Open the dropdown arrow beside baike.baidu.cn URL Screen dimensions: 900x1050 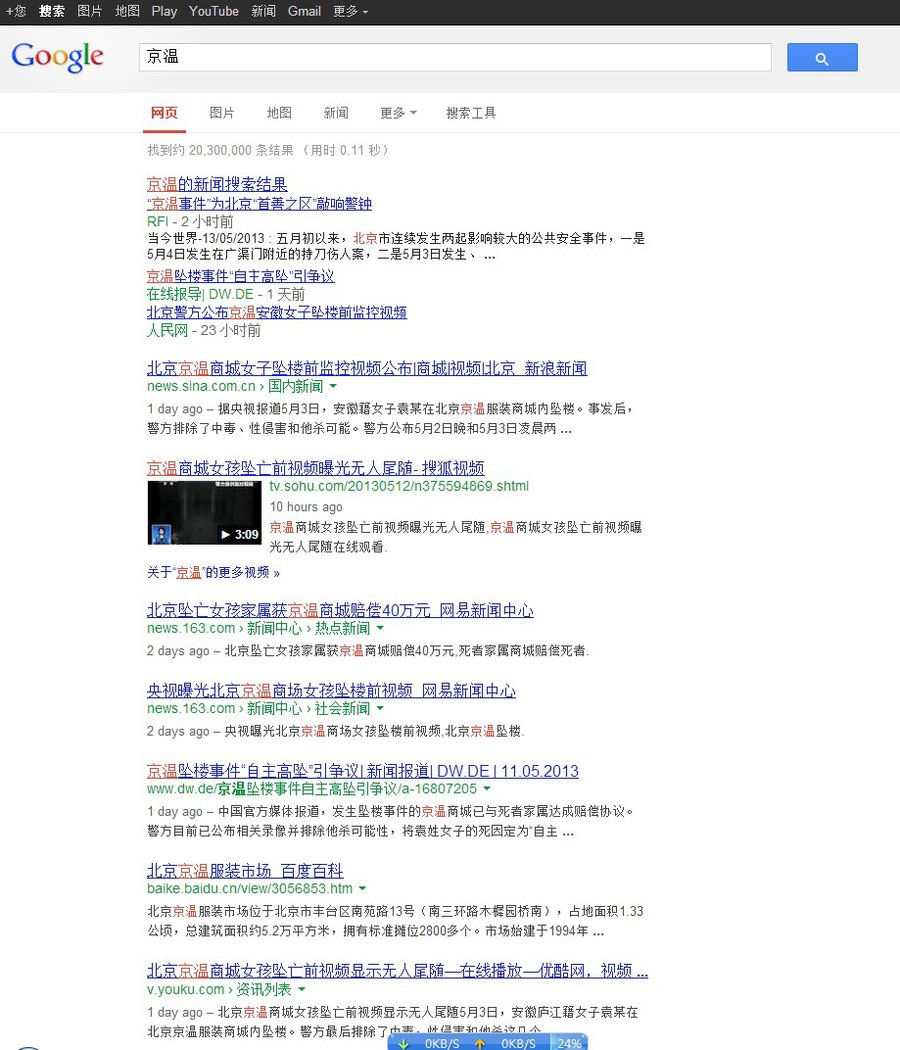coord(362,889)
